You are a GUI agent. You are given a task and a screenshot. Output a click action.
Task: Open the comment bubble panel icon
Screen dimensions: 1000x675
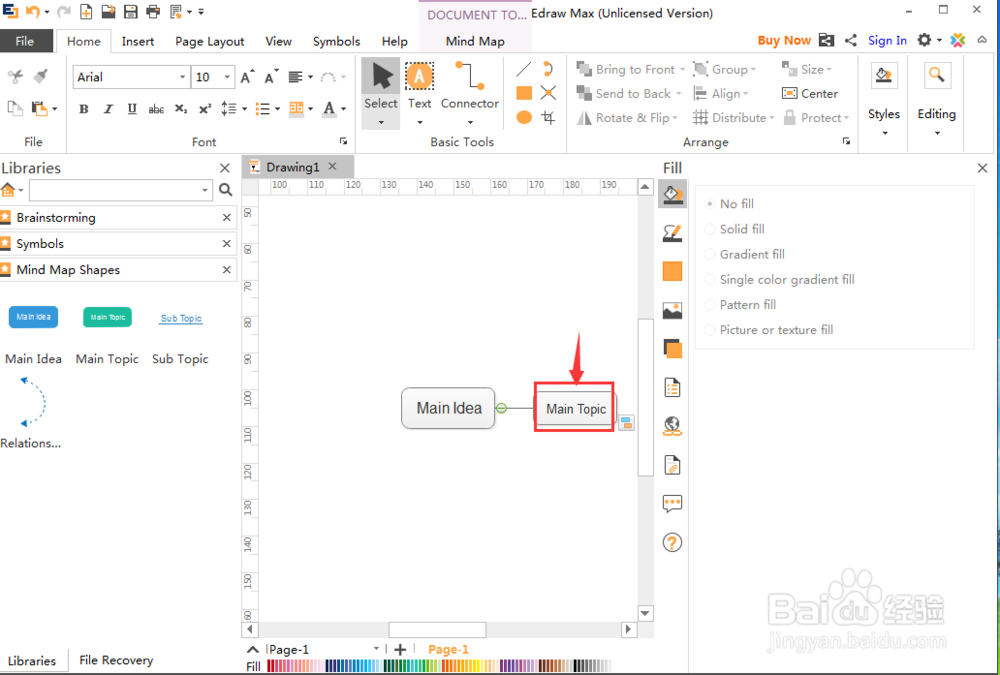(x=673, y=504)
